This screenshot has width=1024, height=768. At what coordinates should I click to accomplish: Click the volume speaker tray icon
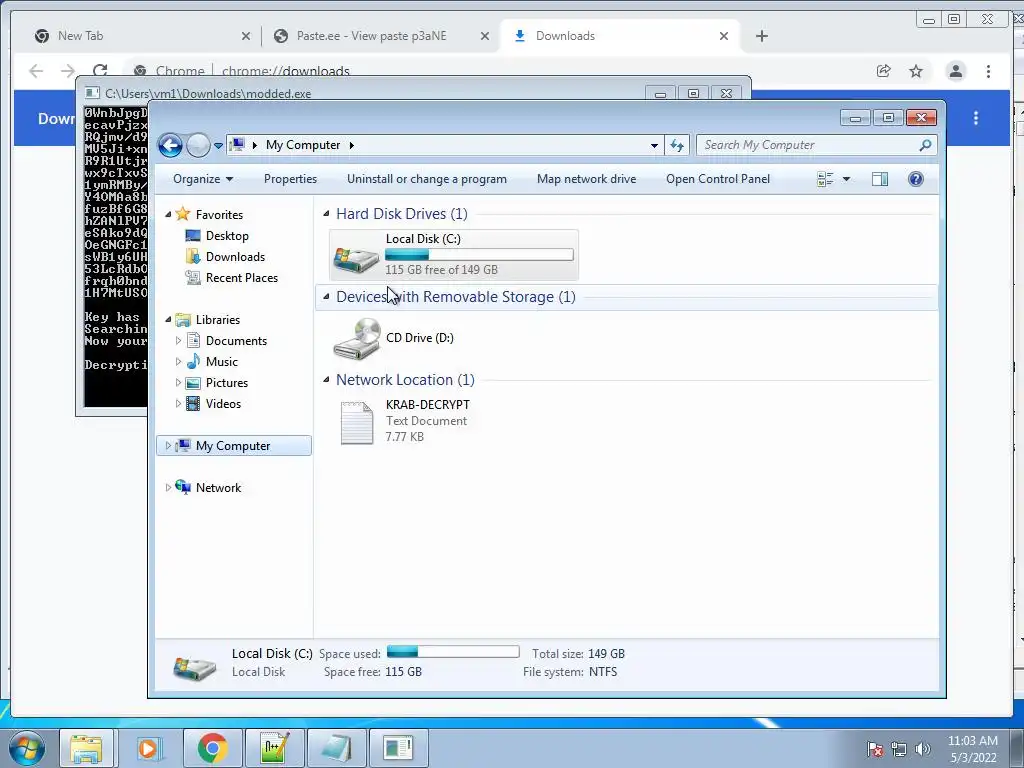pyautogui.click(x=922, y=749)
